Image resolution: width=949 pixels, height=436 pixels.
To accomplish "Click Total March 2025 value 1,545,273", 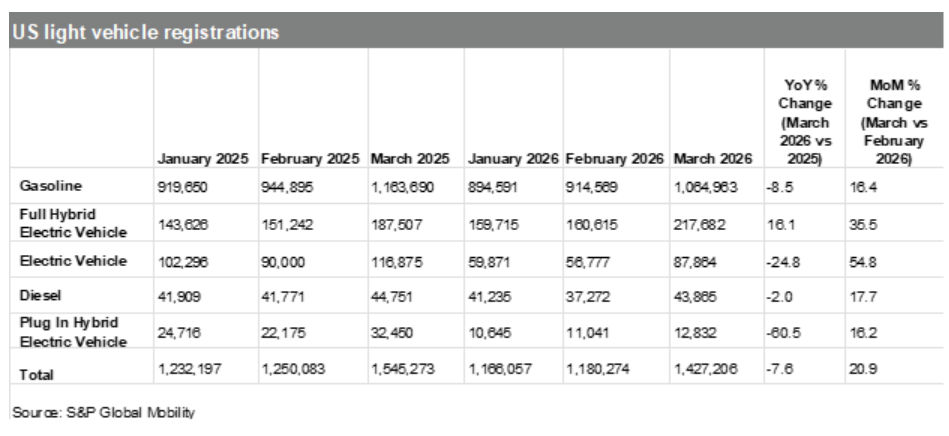I will pyautogui.click(x=402, y=369).
